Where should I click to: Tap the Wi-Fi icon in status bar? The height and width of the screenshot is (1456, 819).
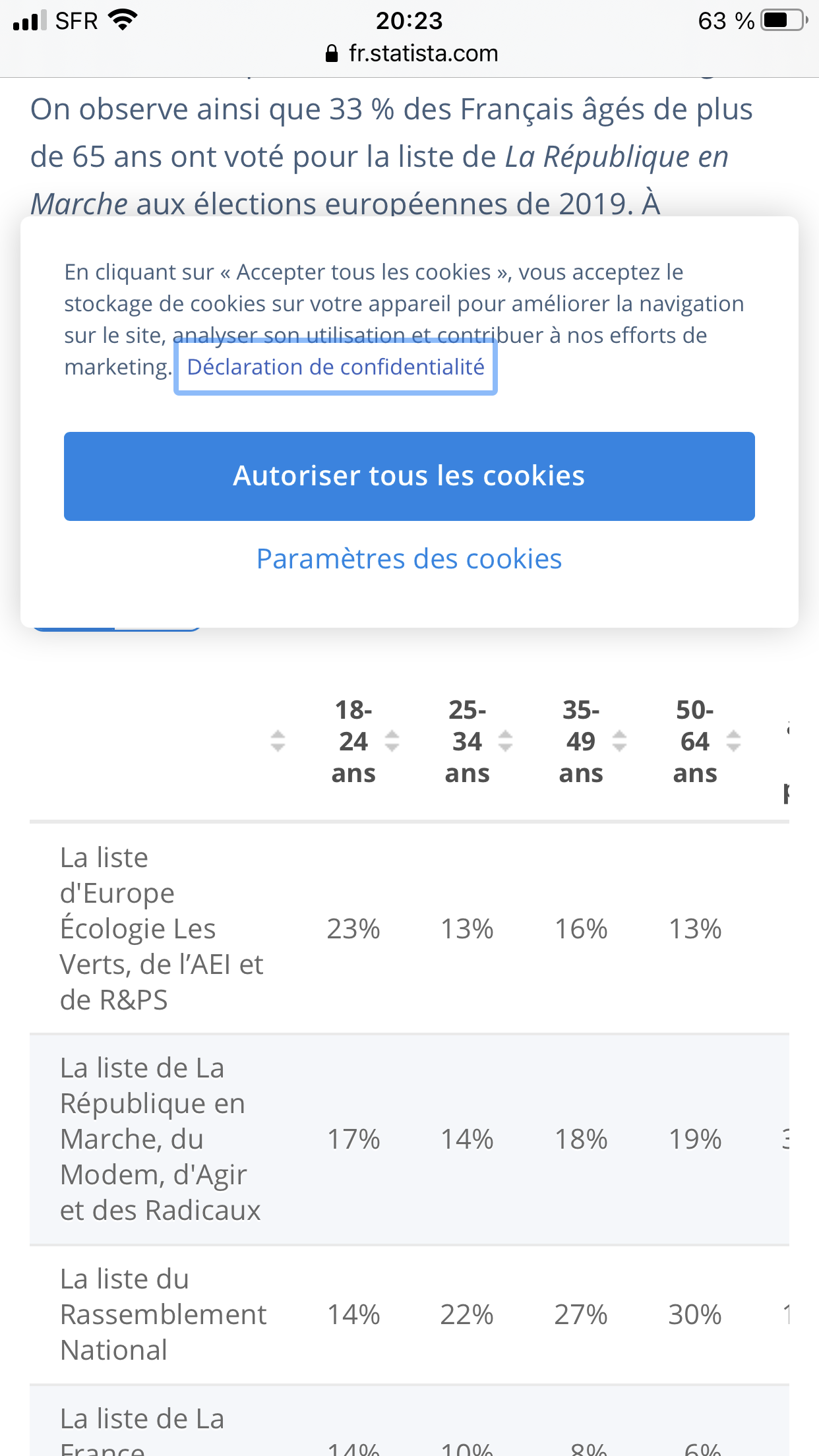click(x=123, y=20)
